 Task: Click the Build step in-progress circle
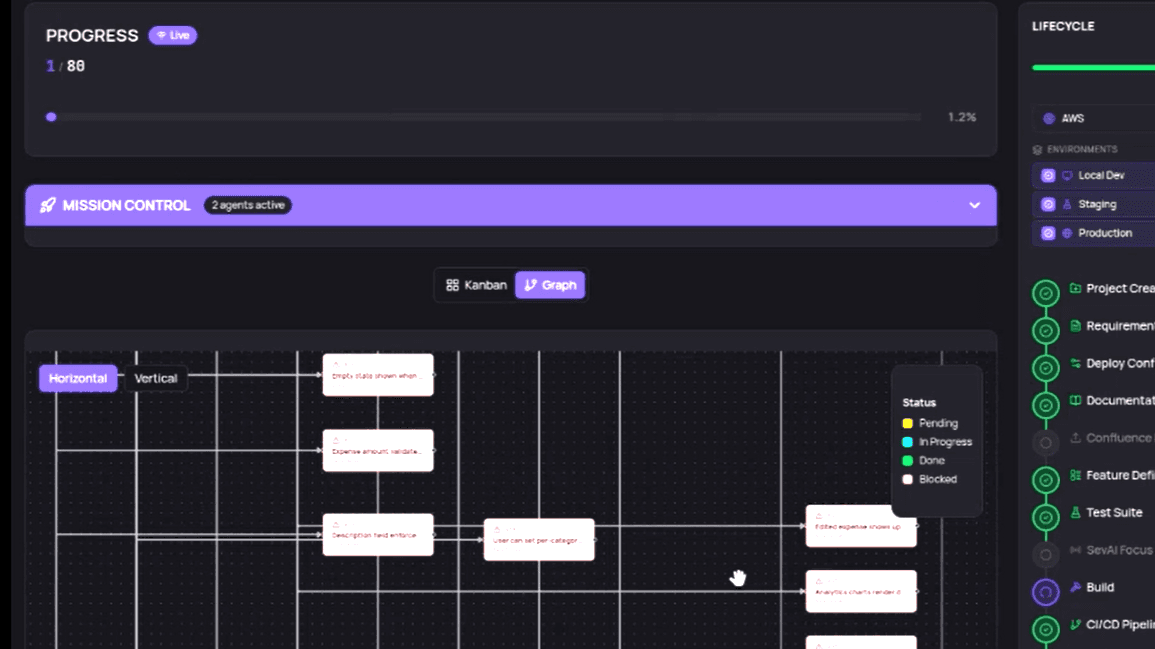[1045, 592]
